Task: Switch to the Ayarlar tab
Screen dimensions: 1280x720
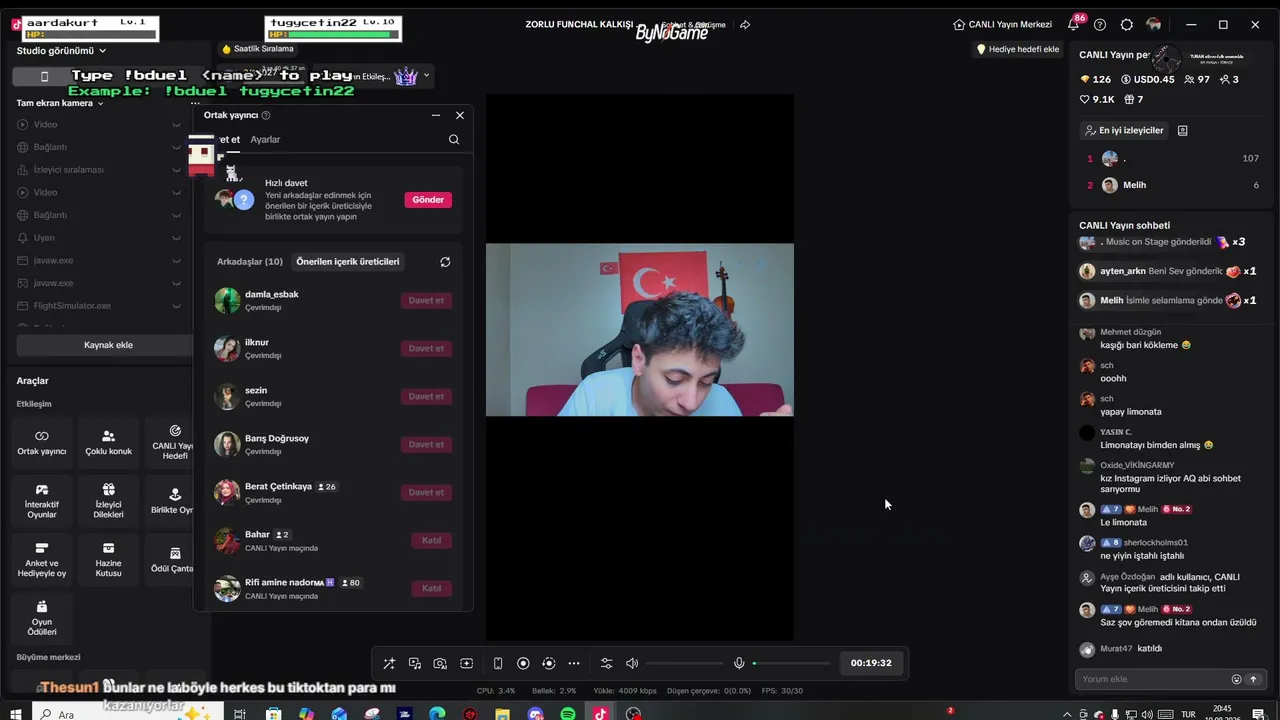Action: (265, 140)
